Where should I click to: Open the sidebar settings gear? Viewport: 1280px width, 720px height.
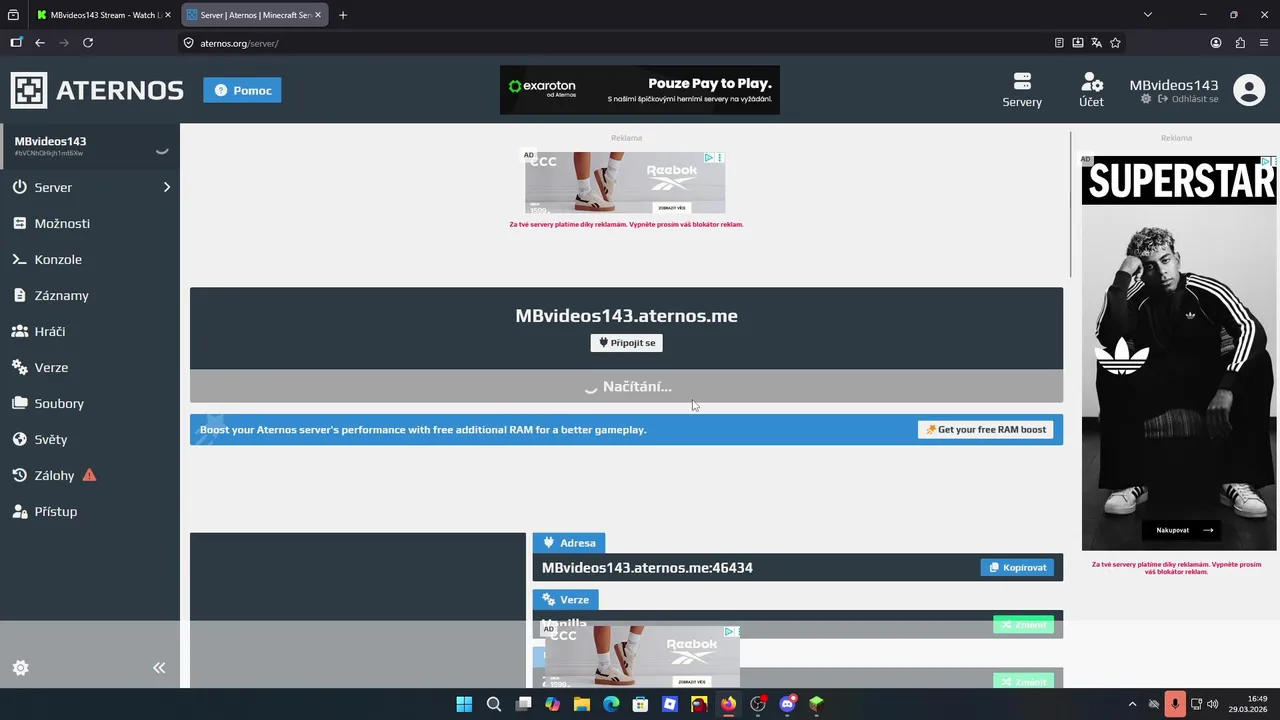(20, 668)
